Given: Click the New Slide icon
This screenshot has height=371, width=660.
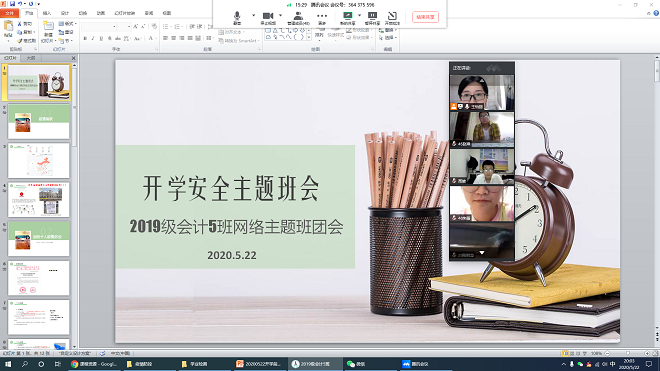Looking at the screenshot, I should click(48, 30).
